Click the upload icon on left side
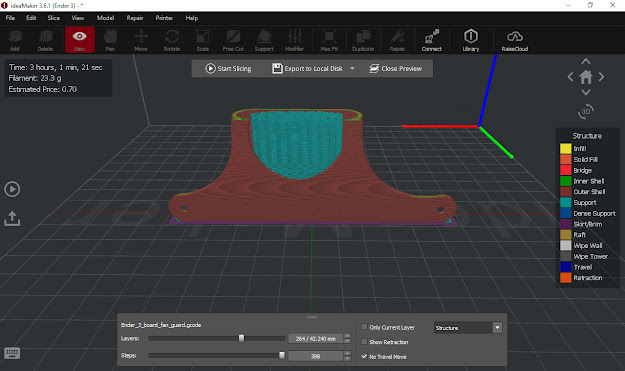The height and width of the screenshot is (371, 625). click(x=12, y=218)
